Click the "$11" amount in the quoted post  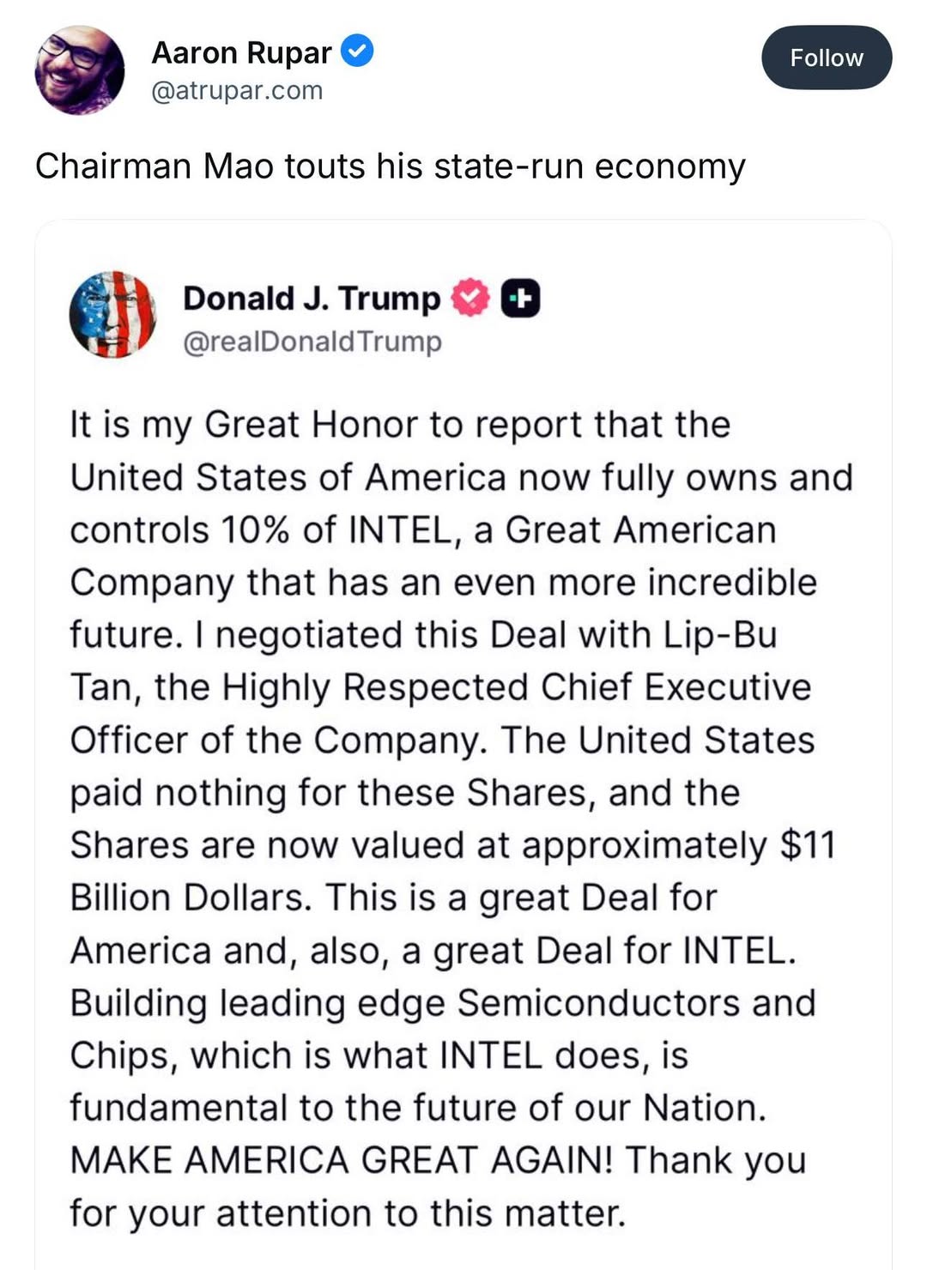(808, 845)
